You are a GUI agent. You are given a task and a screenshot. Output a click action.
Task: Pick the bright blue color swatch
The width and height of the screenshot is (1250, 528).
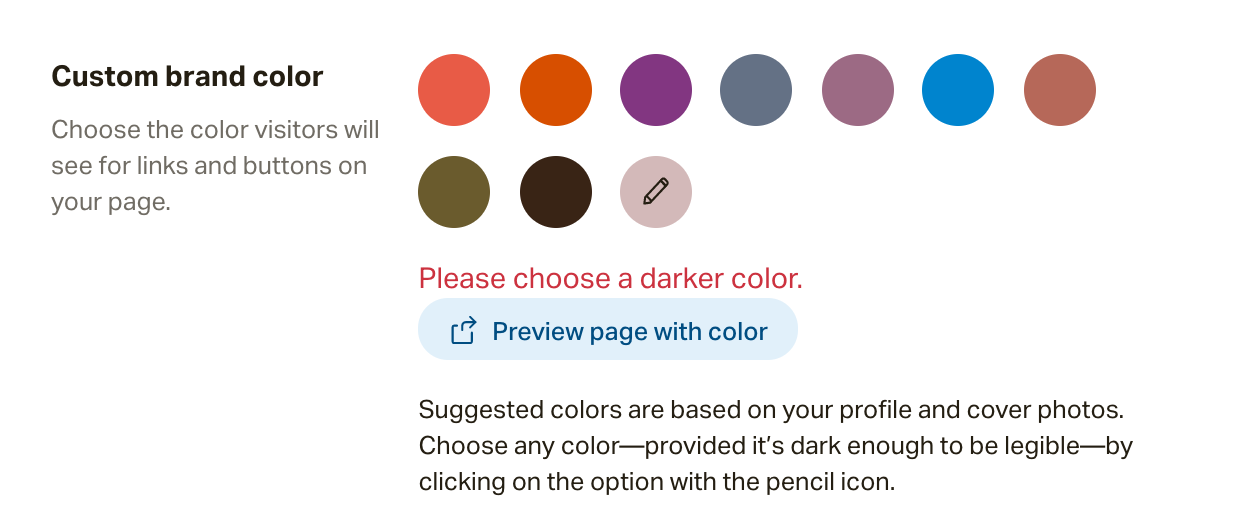pyautogui.click(x=958, y=90)
